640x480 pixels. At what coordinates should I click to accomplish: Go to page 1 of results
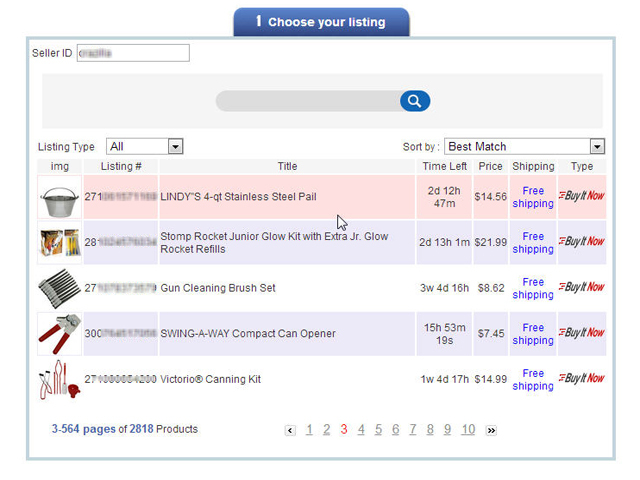point(309,429)
